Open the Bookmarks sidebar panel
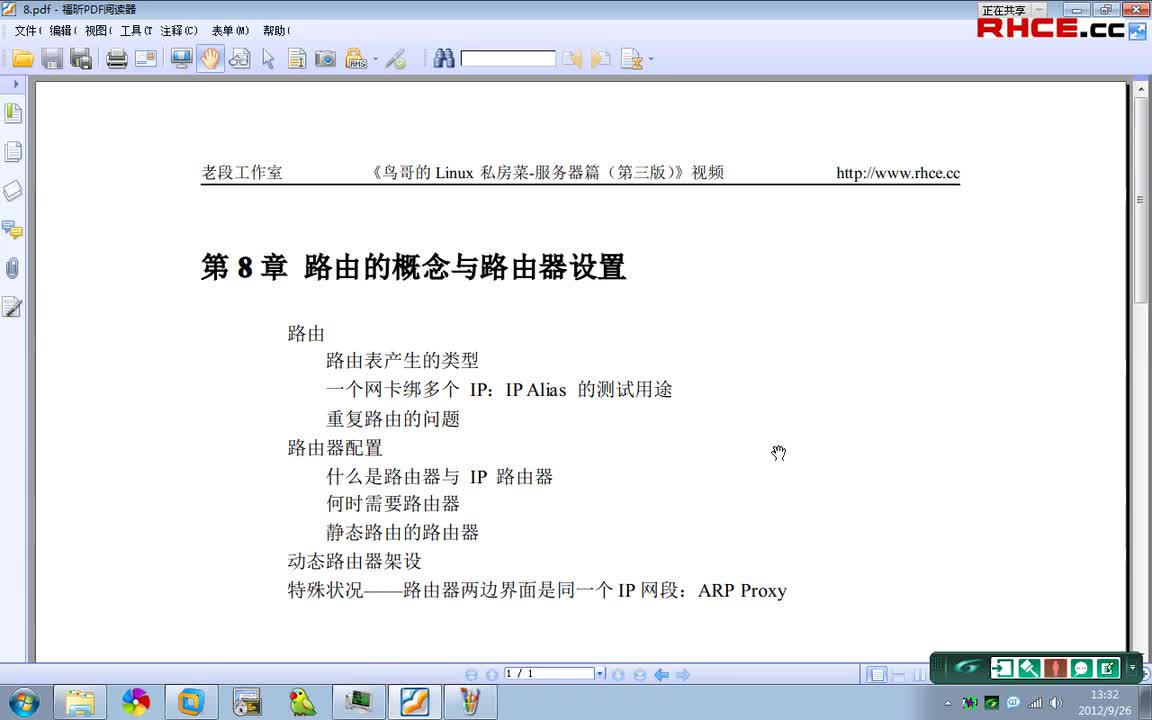The image size is (1152, 720). click(12, 112)
